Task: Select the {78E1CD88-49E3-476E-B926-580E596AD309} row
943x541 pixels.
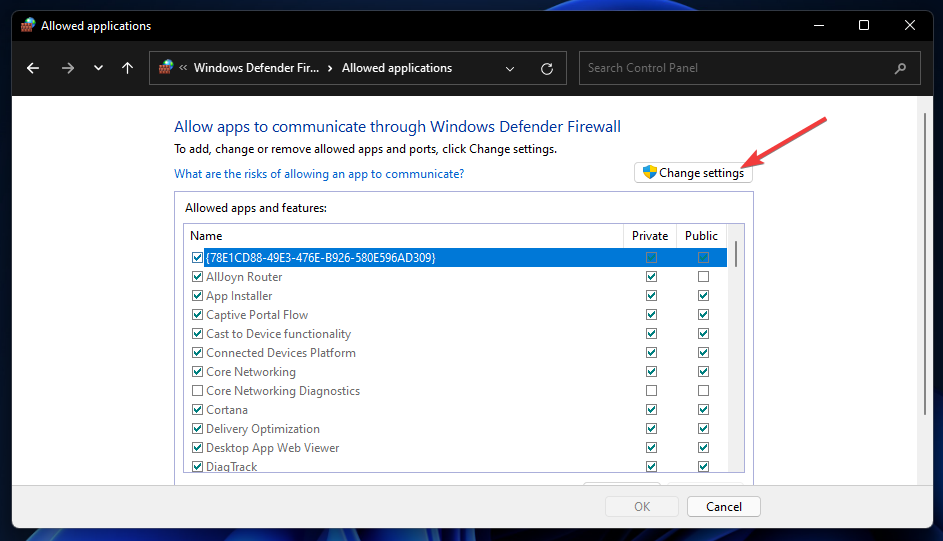Action: point(455,257)
